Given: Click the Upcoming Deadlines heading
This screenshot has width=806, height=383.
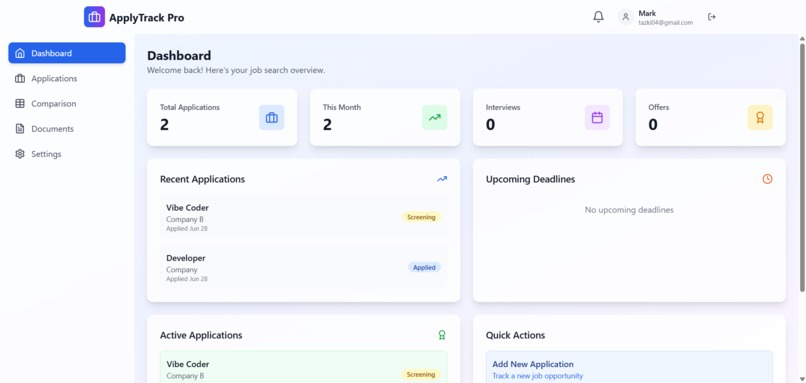Looking at the screenshot, I should 530,179.
